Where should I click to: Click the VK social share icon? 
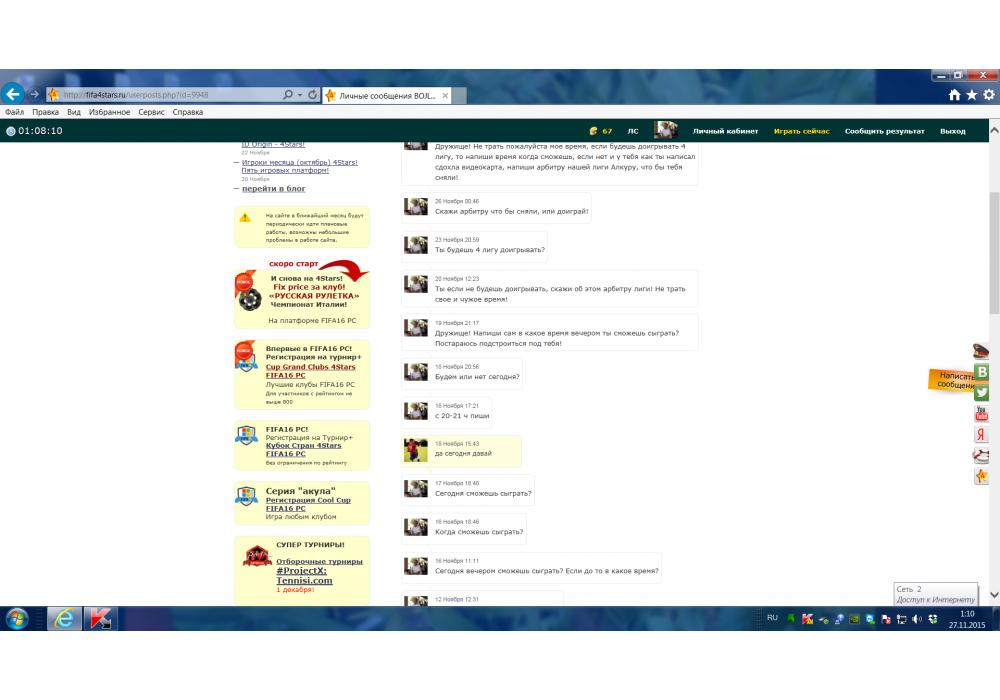pos(982,372)
